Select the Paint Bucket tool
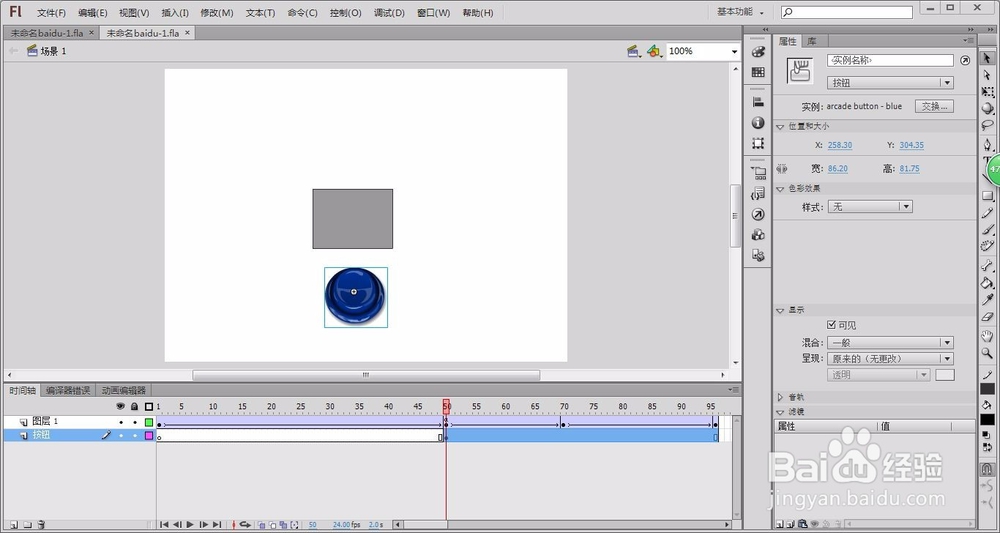This screenshot has height=533, width=1000. point(987,282)
